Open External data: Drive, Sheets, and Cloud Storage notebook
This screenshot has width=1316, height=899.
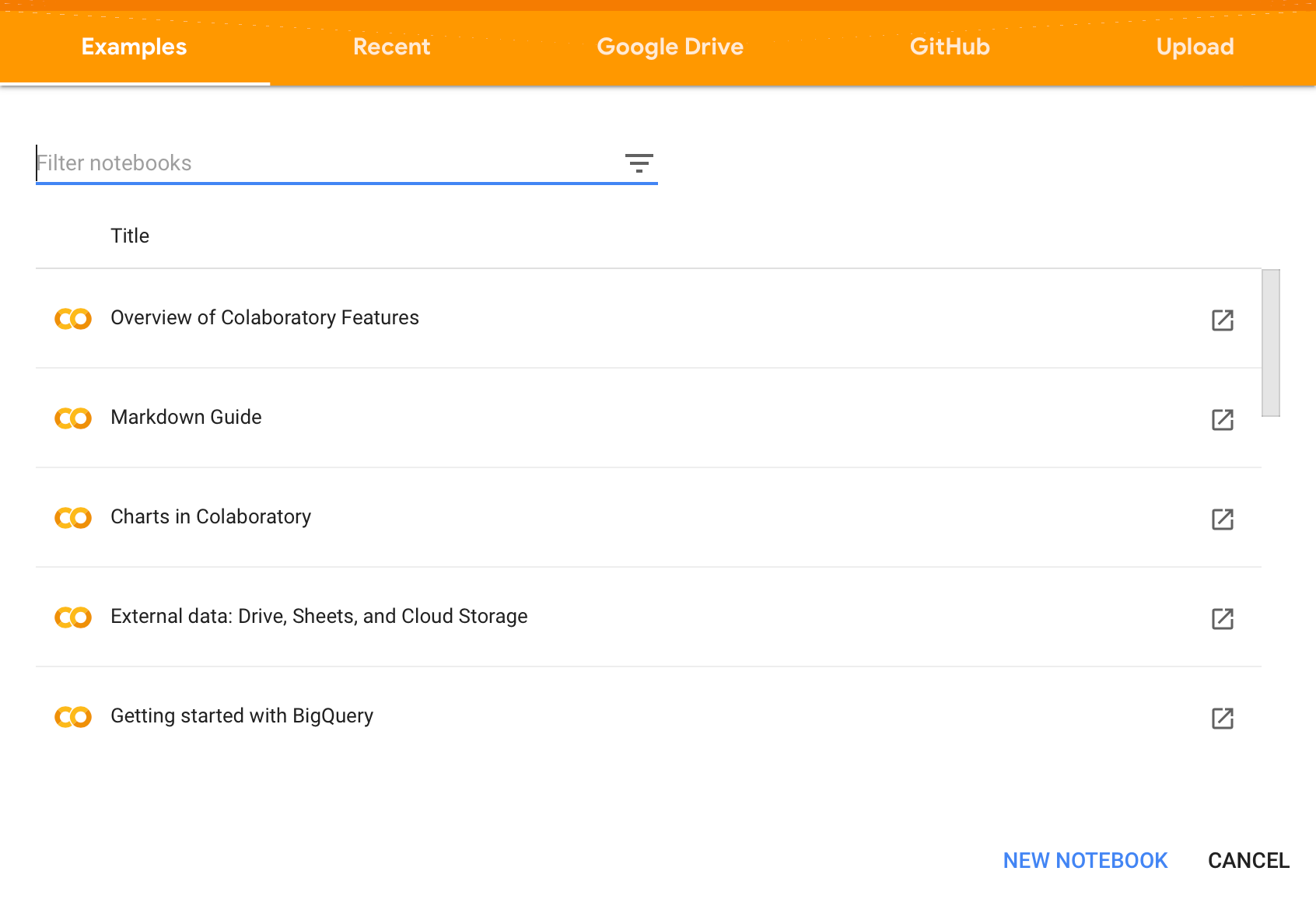319,617
